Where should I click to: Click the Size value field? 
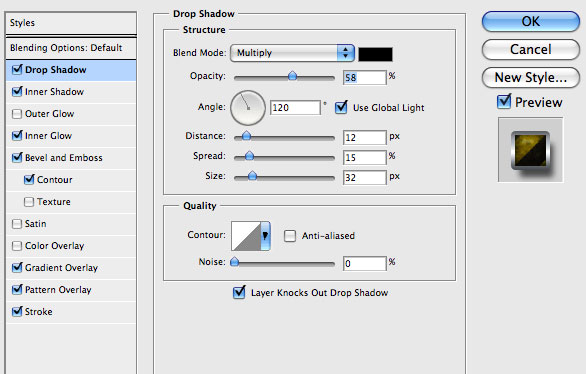(364, 177)
